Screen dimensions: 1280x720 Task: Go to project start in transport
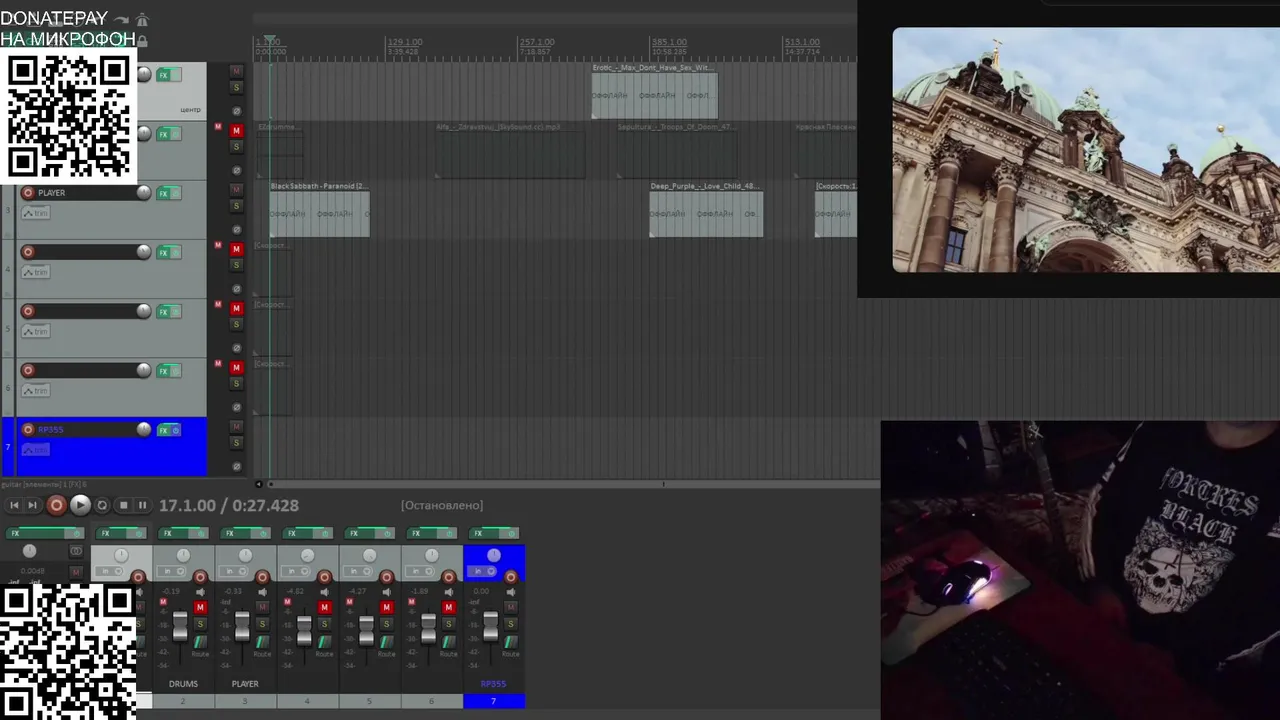[14, 505]
